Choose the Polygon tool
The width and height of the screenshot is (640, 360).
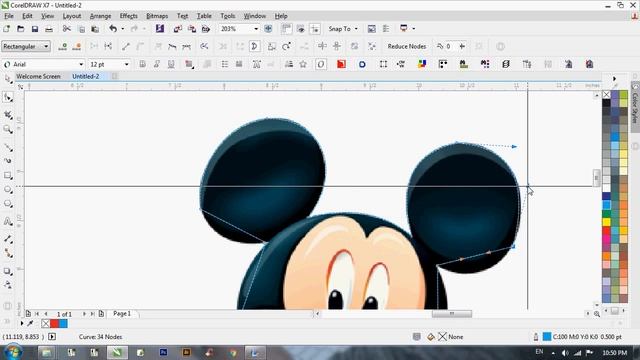pos(8,204)
